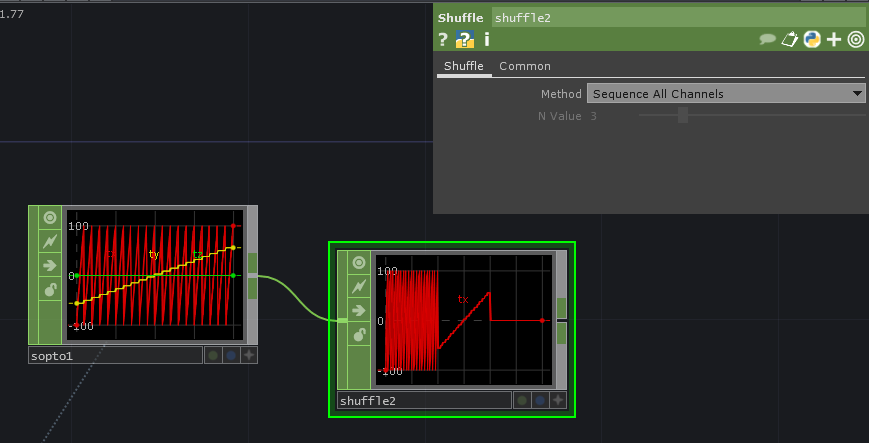Switch to the Common tab
This screenshot has height=443, width=869.
(525, 66)
